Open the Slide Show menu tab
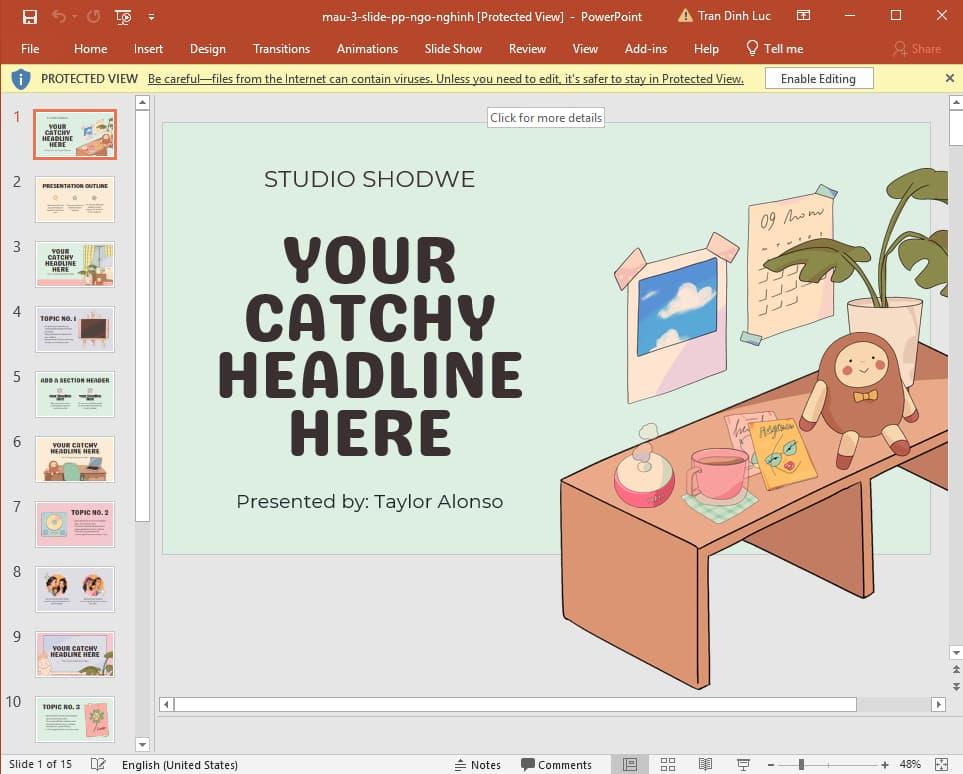This screenshot has height=774, width=963. (x=453, y=48)
